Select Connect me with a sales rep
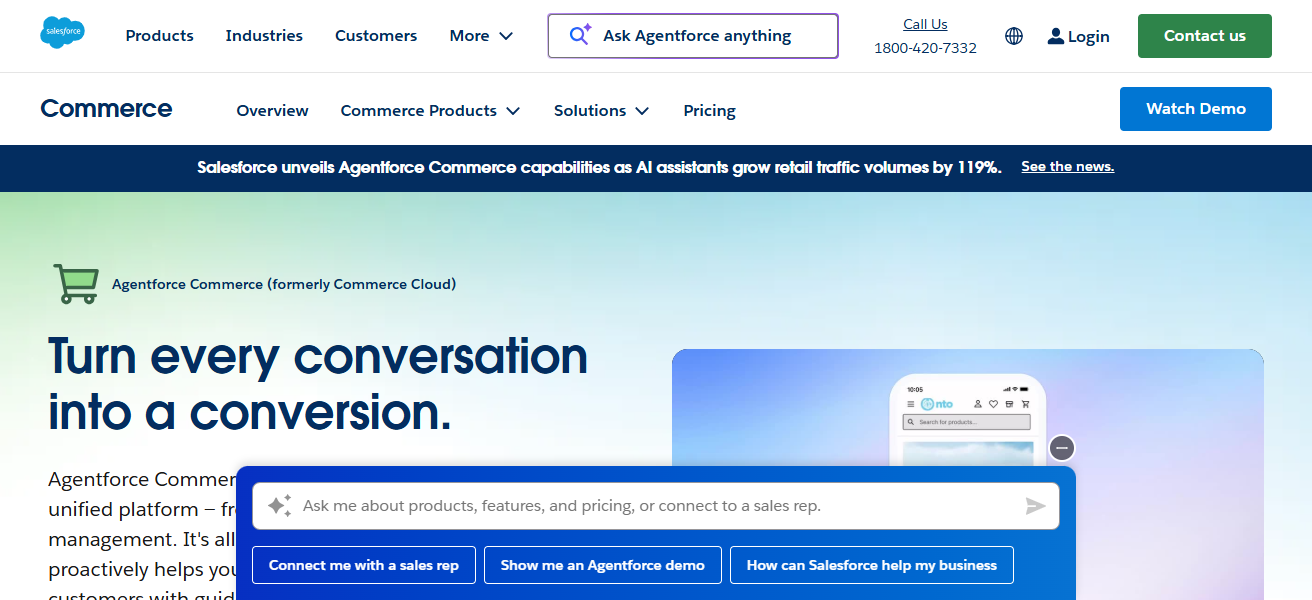This screenshot has width=1312, height=600. click(363, 565)
